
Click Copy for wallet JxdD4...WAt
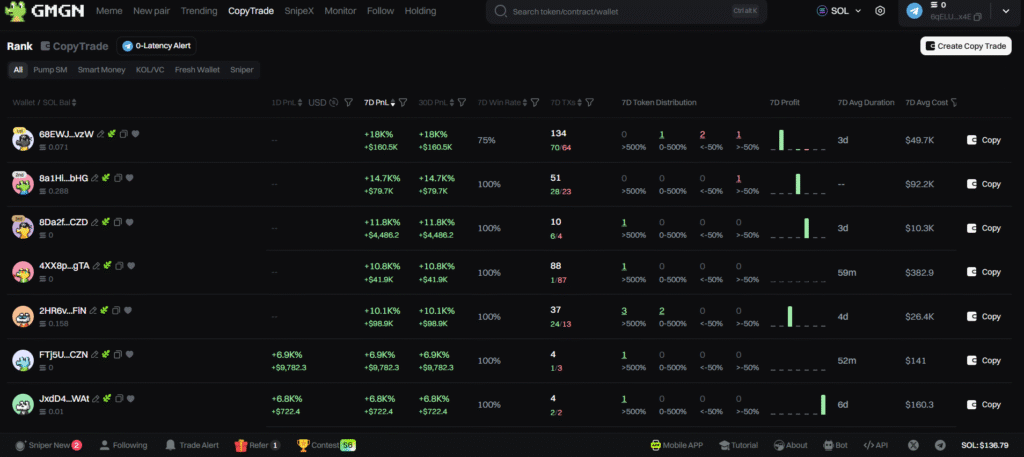tap(984, 404)
